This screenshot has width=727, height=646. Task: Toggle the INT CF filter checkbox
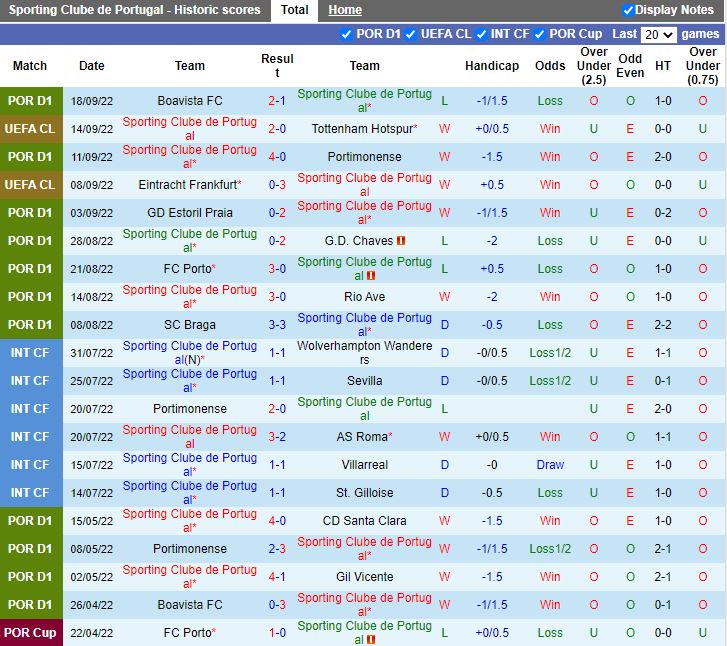[x=481, y=34]
